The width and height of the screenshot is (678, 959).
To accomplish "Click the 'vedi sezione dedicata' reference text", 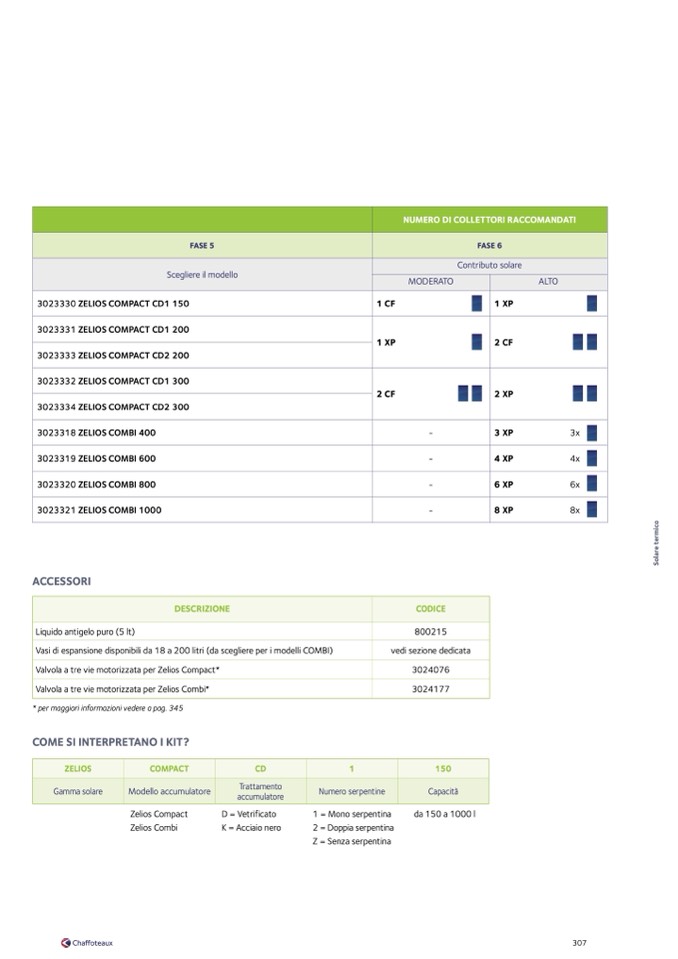I will 430,651.
